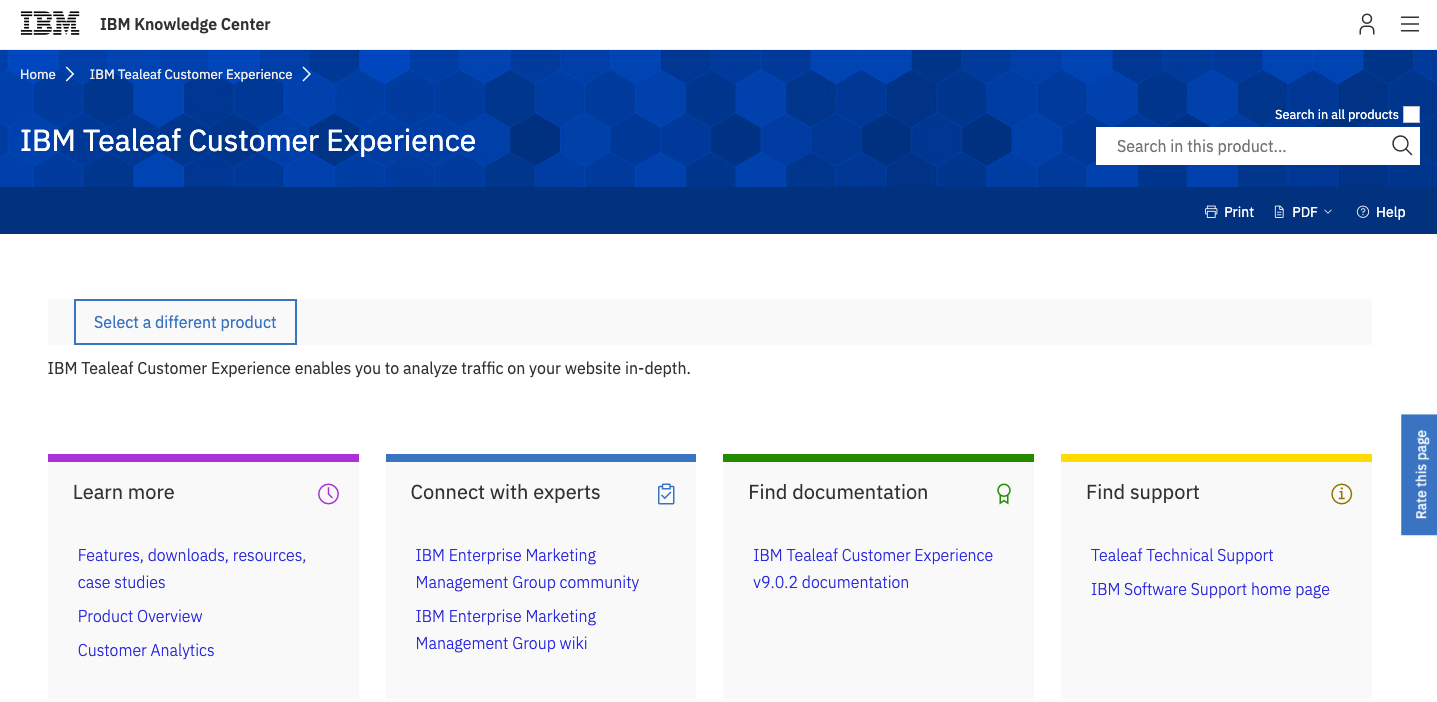Enable the Search in all products checkbox
1437x702 pixels.
coord(1410,114)
